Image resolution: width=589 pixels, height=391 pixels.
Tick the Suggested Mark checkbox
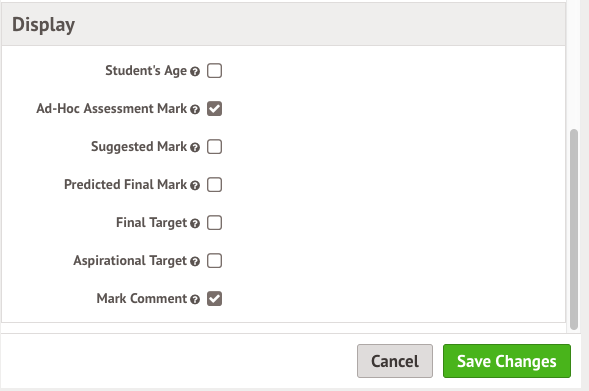click(x=214, y=146)
